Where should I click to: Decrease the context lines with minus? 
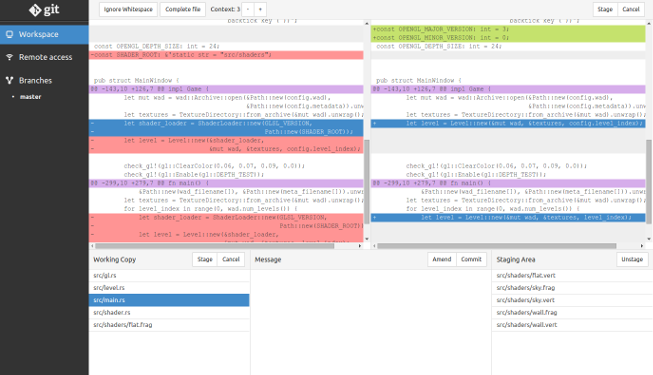(248, 9)
